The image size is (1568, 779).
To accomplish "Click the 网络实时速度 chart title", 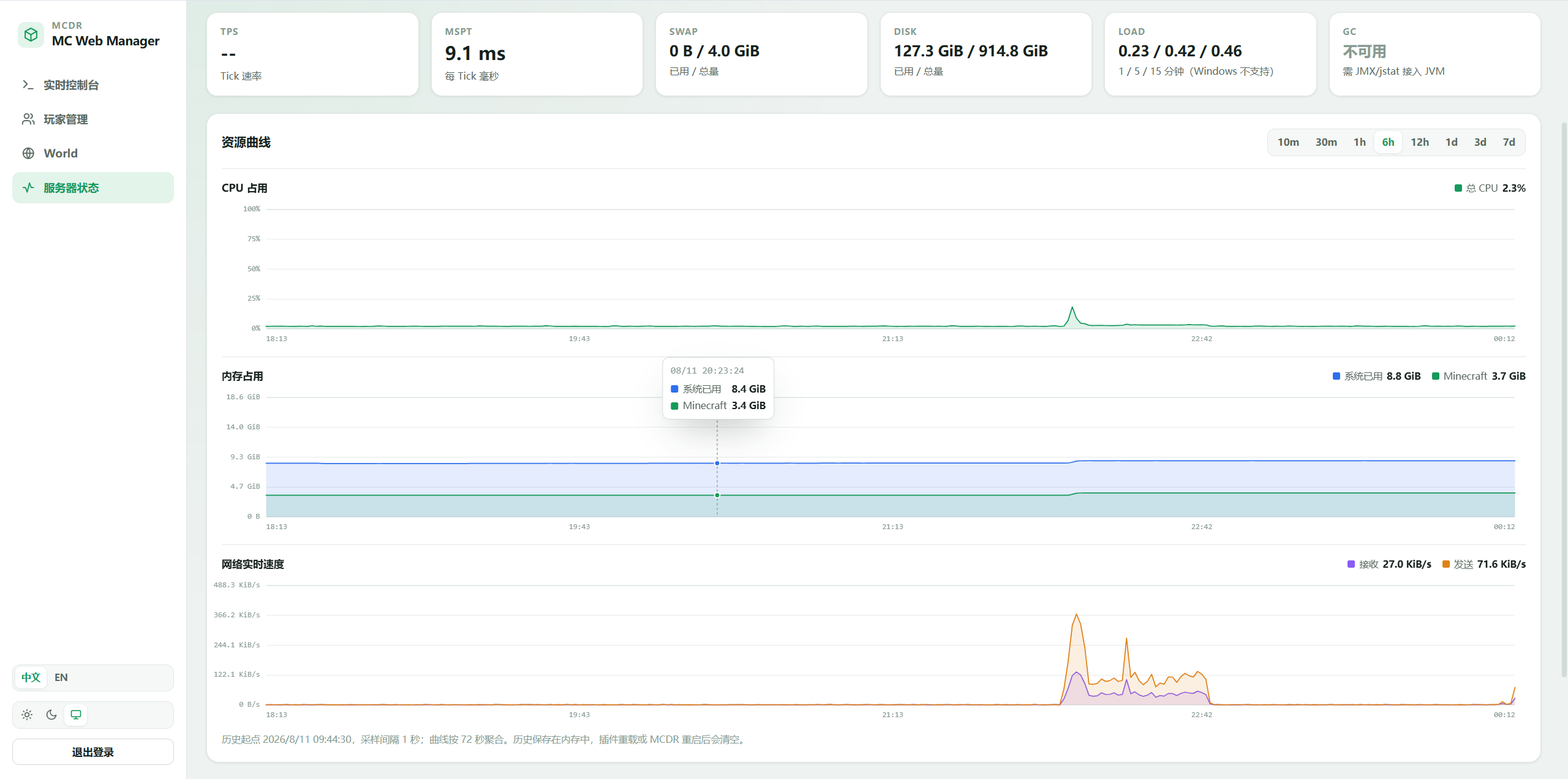I will [253, 564].
